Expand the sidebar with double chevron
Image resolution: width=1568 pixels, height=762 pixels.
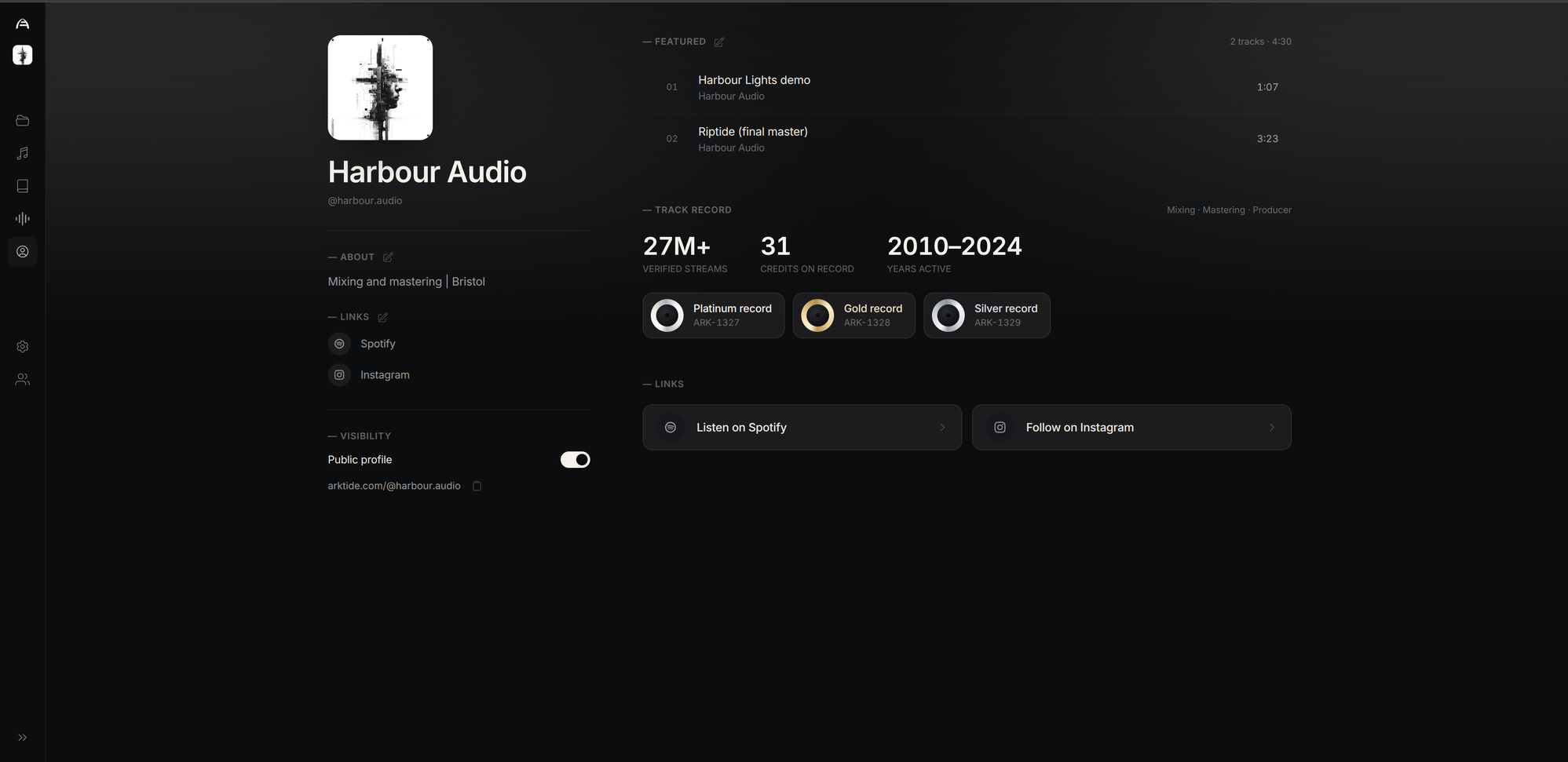pyautogui.click(x=23, y=738)
